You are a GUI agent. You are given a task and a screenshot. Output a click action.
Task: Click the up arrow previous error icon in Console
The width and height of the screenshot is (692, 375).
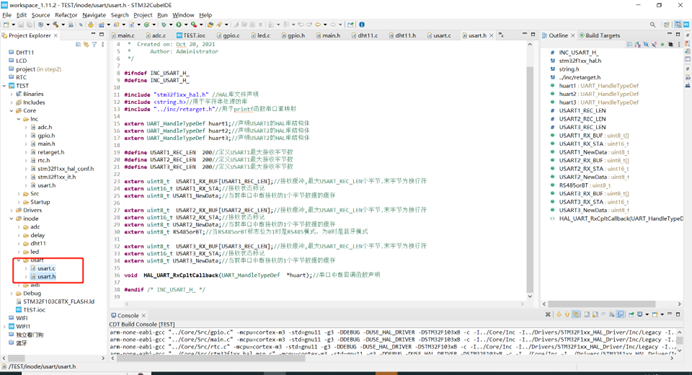click(567, 315)
